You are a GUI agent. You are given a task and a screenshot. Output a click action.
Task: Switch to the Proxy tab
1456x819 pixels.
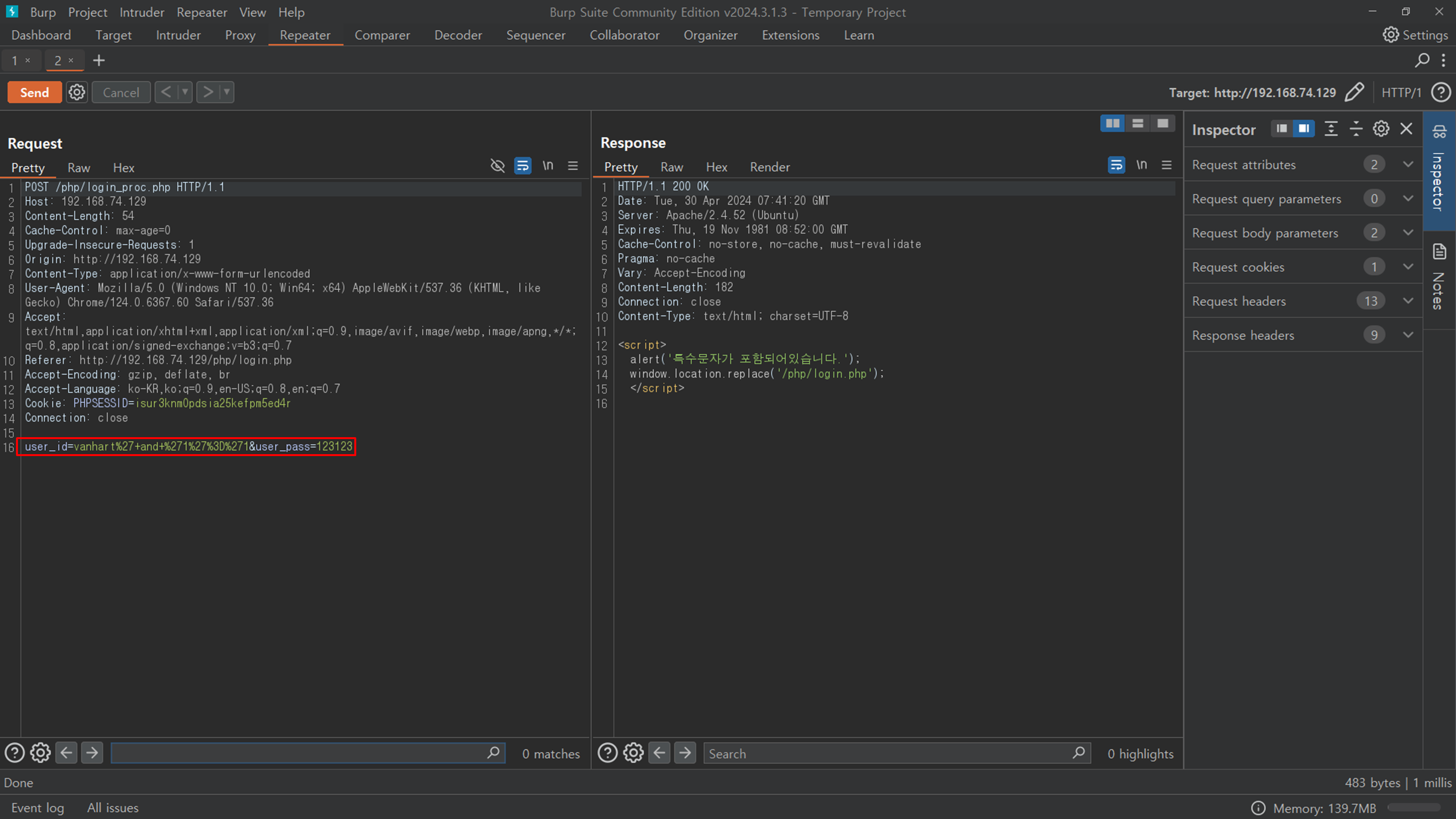[240, 35]
